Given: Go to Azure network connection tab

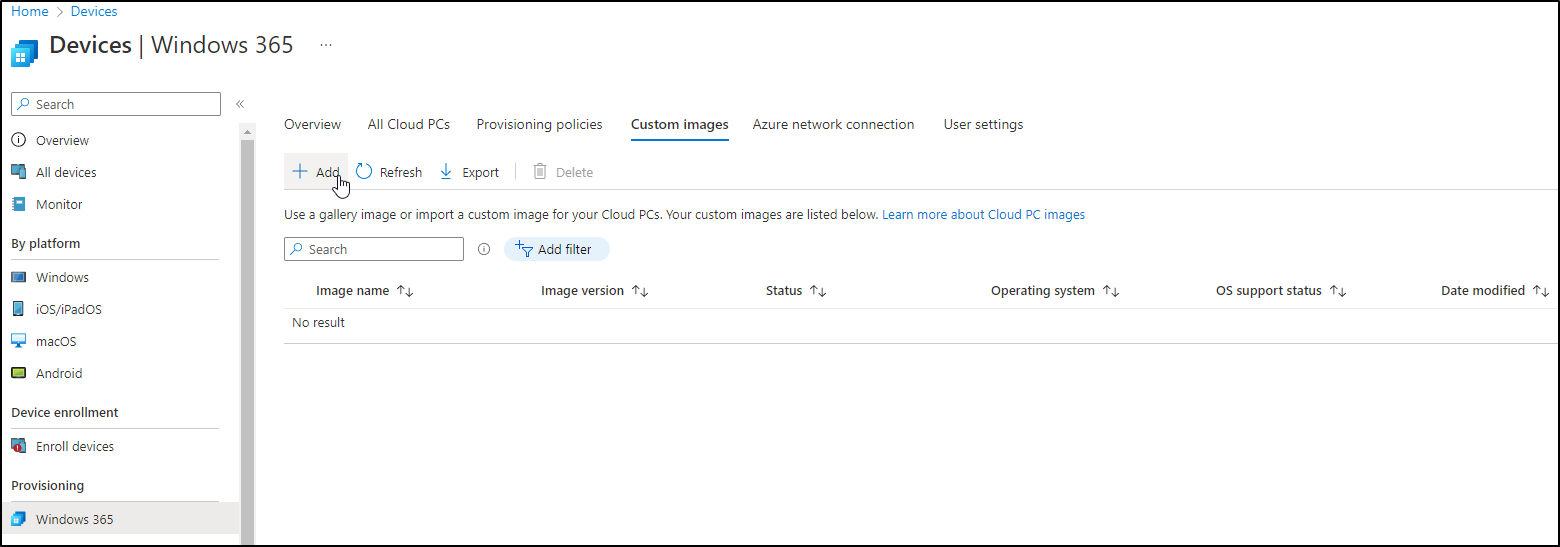Looking at the screenshot, I should click(833, 125).
